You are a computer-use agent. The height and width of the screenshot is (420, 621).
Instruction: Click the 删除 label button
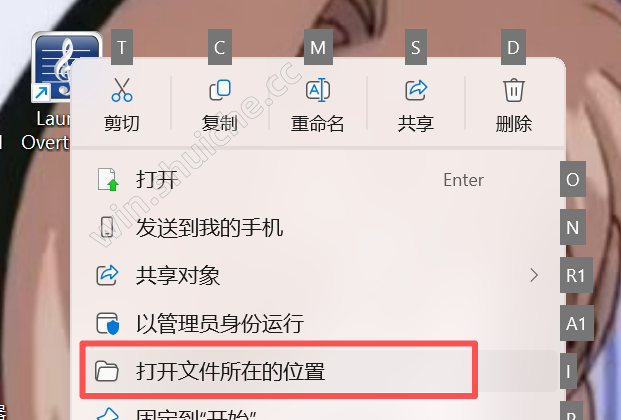(514, 124)
